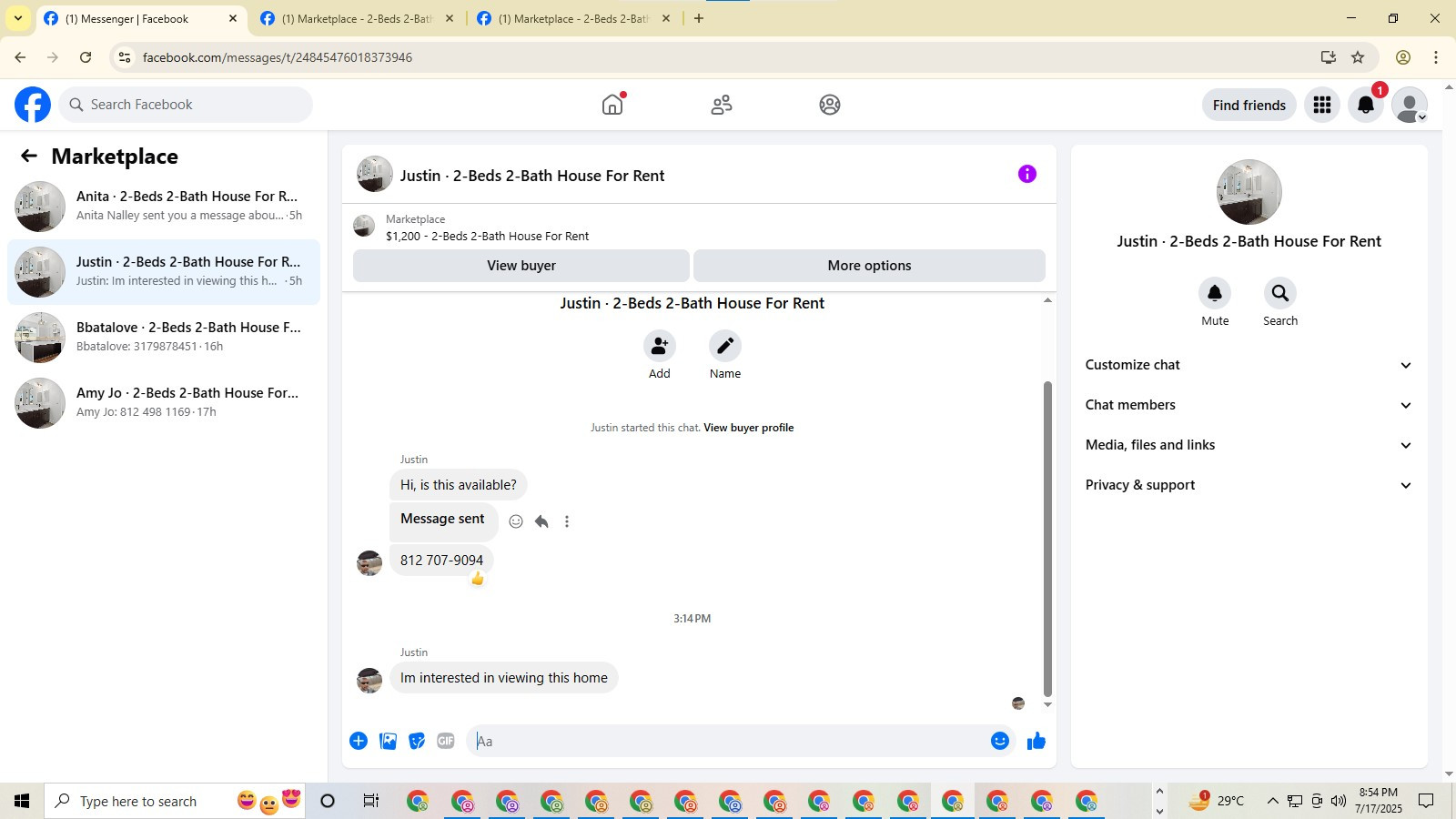
Task: Attach a photo file in composer
Action: pyautogui.click(x=388, y=741)
